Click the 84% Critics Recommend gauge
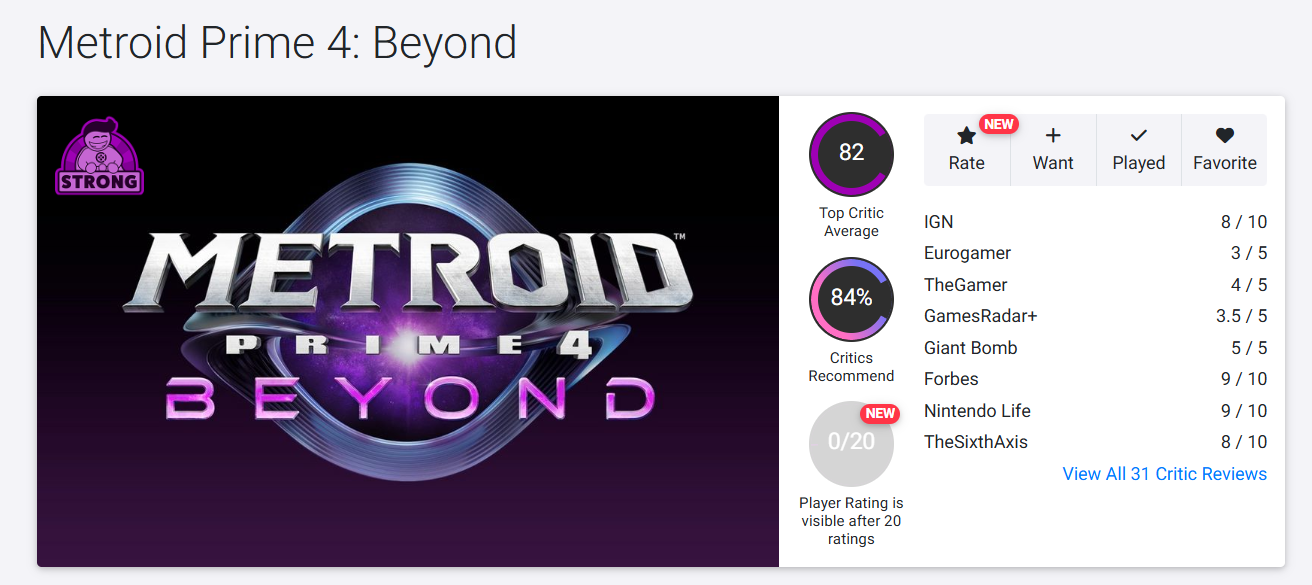This screenshot has width=1312, height=585. 851,298
